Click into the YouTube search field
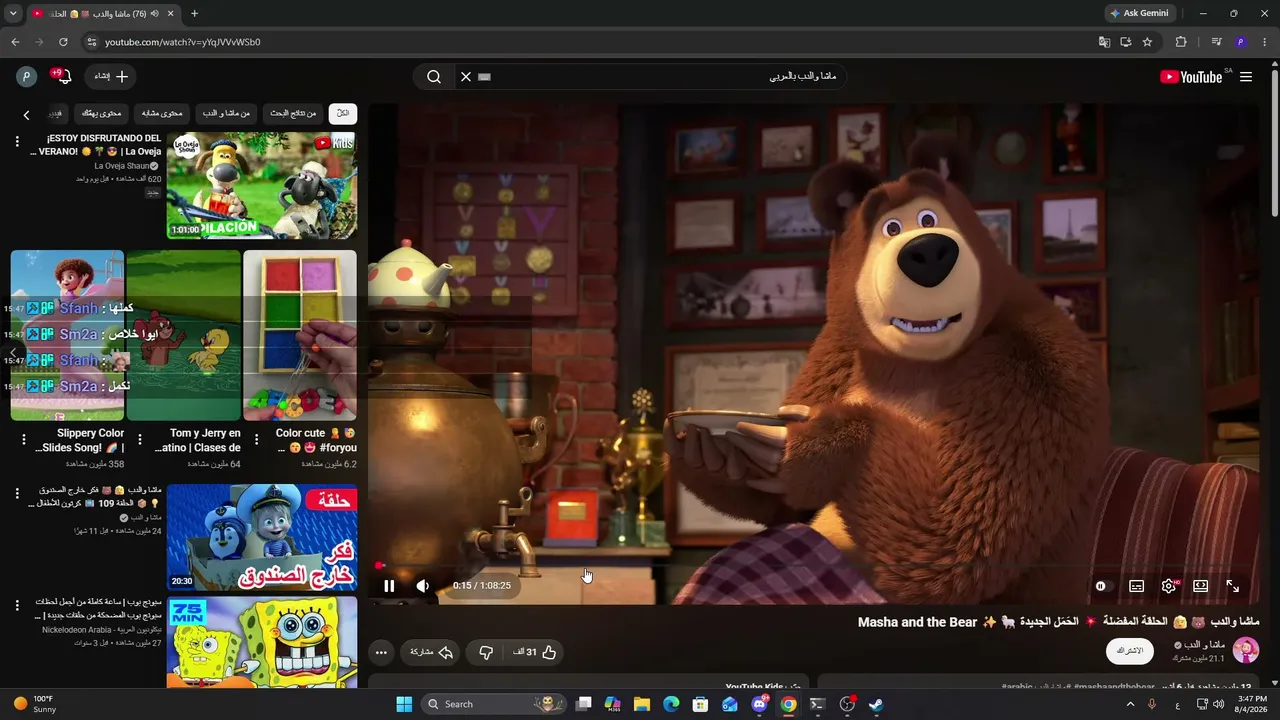 click(660, 77)
